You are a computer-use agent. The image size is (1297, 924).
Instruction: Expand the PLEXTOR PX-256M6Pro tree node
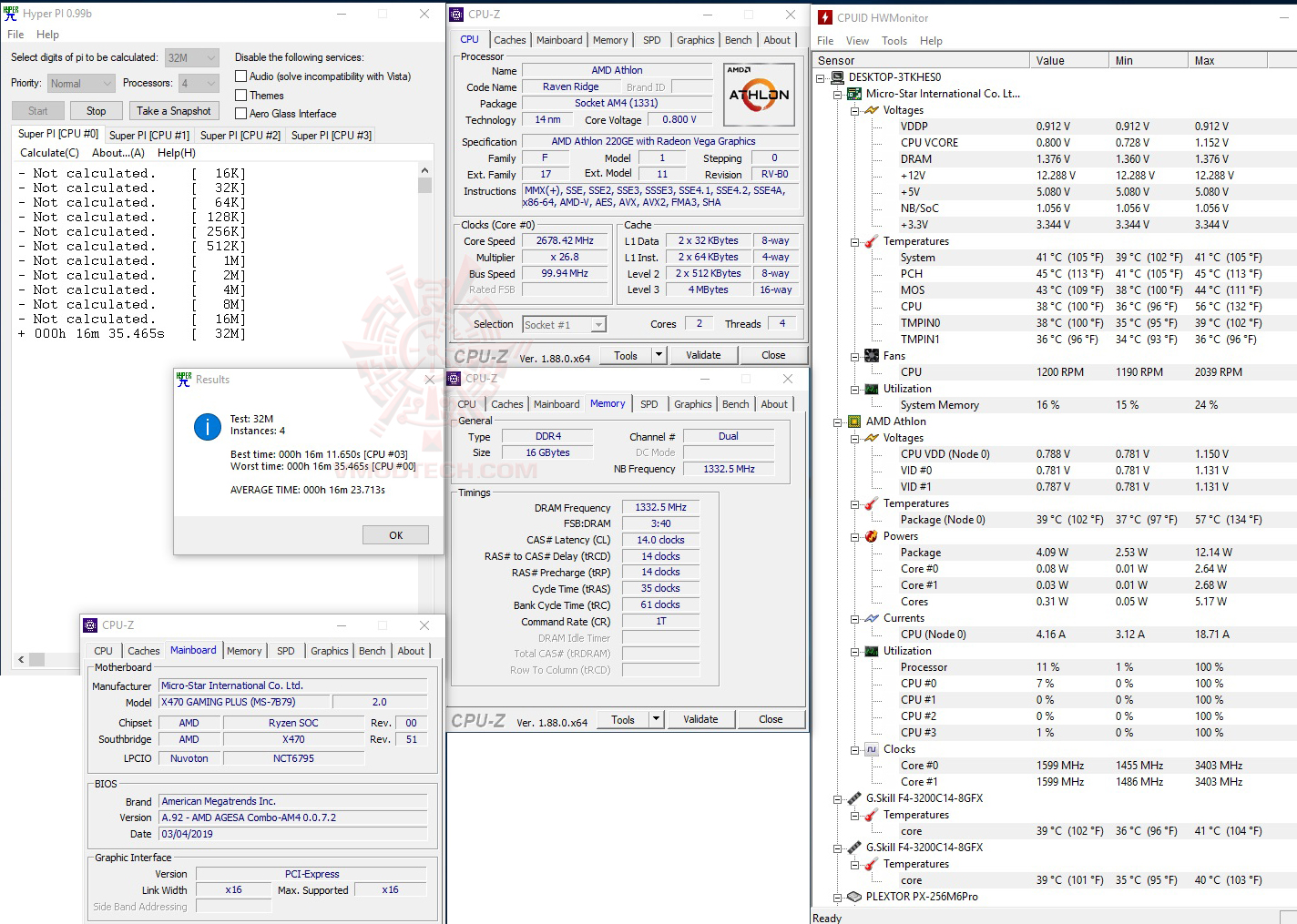838,897
